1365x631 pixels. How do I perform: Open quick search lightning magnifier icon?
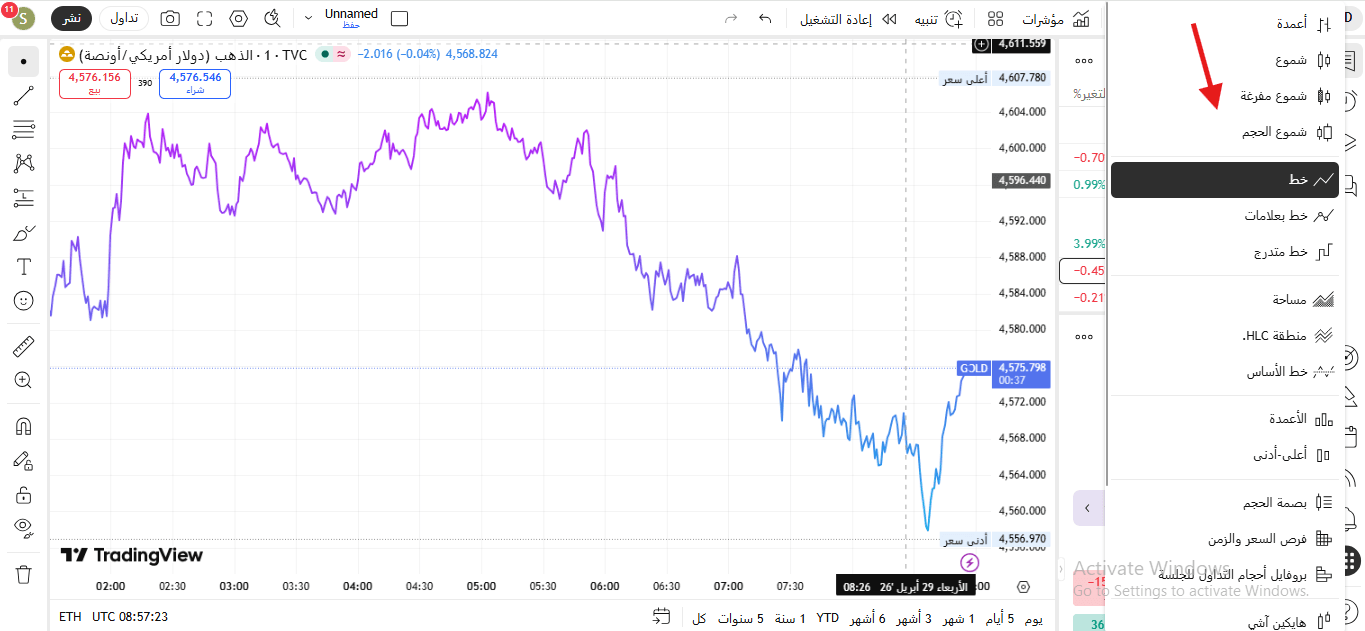(272, 19)
